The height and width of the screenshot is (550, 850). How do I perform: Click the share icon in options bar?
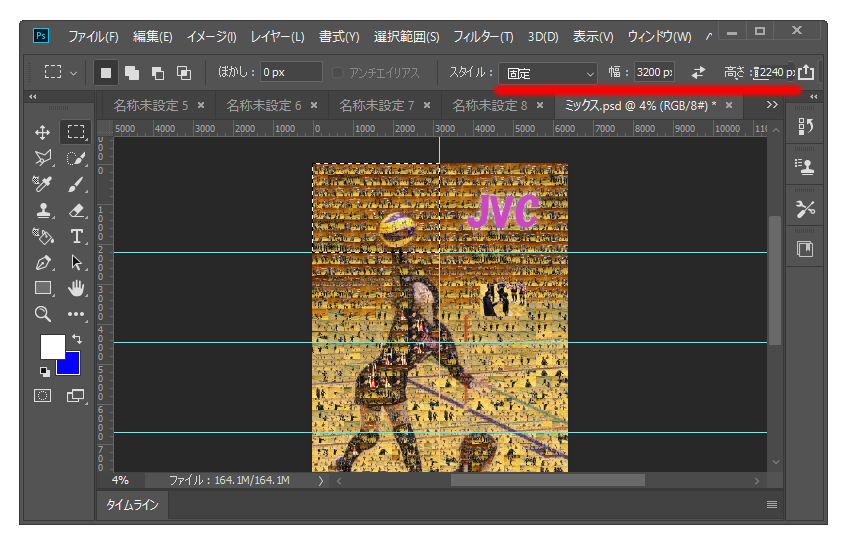coord(807,72)
